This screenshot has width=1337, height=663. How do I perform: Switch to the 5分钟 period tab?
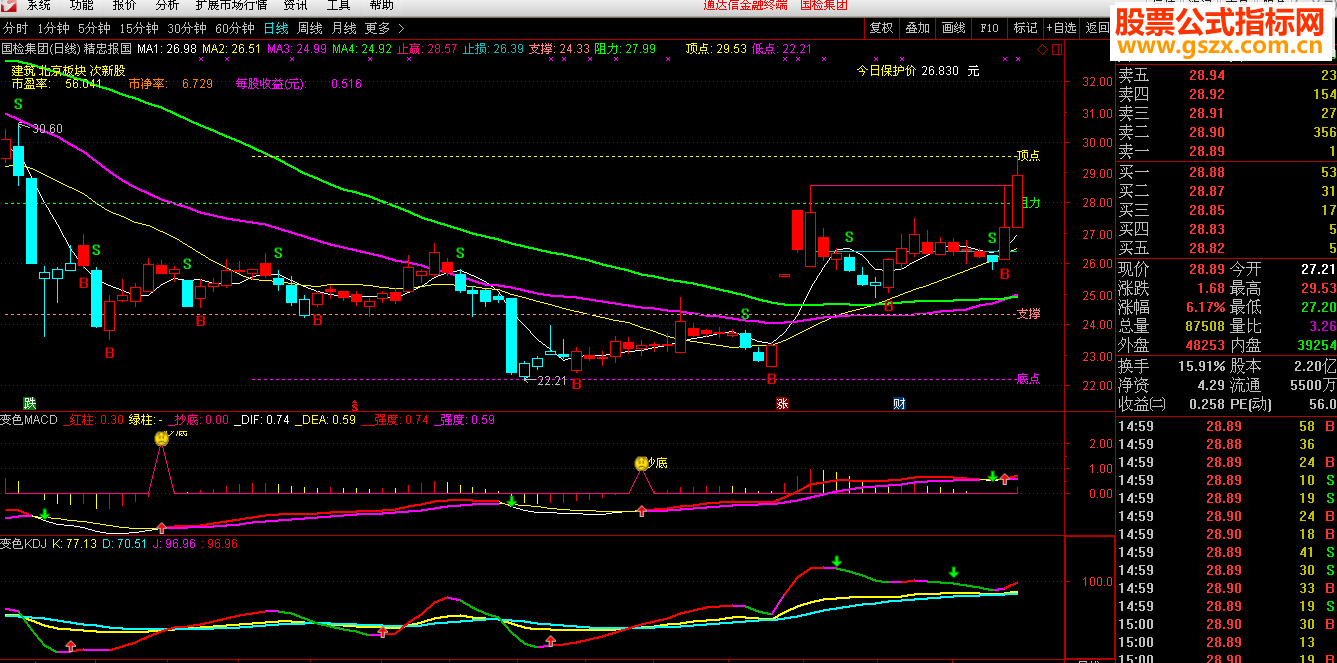point(94,28)
